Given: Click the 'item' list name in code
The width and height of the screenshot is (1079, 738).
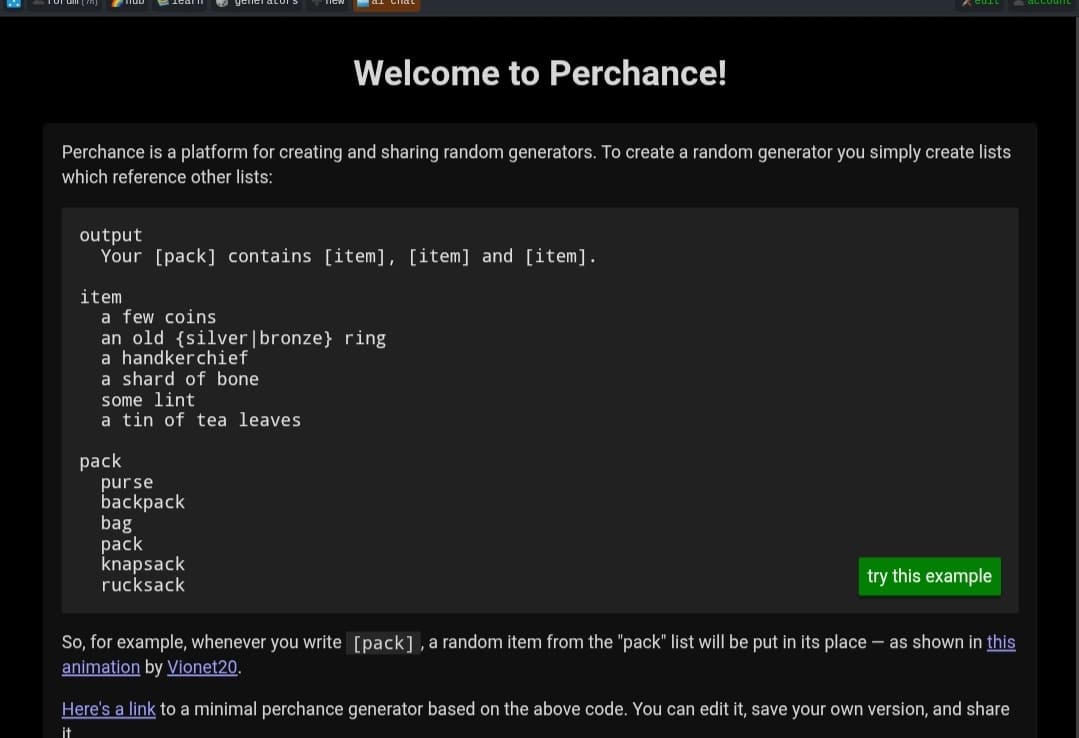Looking at the screenshot, I should tap(100, 297).
